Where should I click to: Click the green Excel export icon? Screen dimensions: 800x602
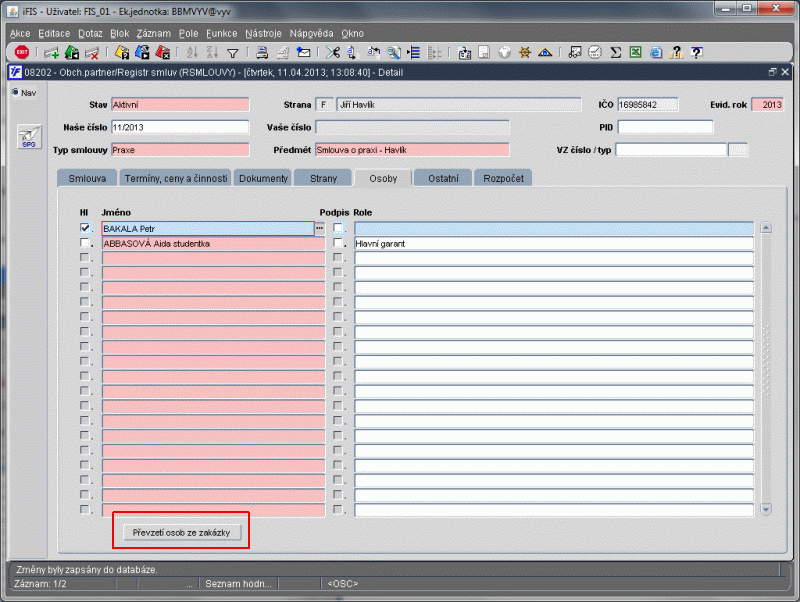click(636, 52)
